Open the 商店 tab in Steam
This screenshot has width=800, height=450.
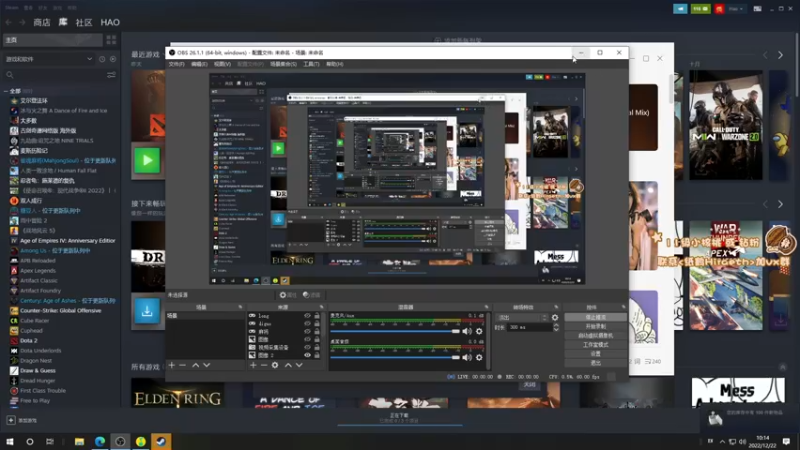42,22
